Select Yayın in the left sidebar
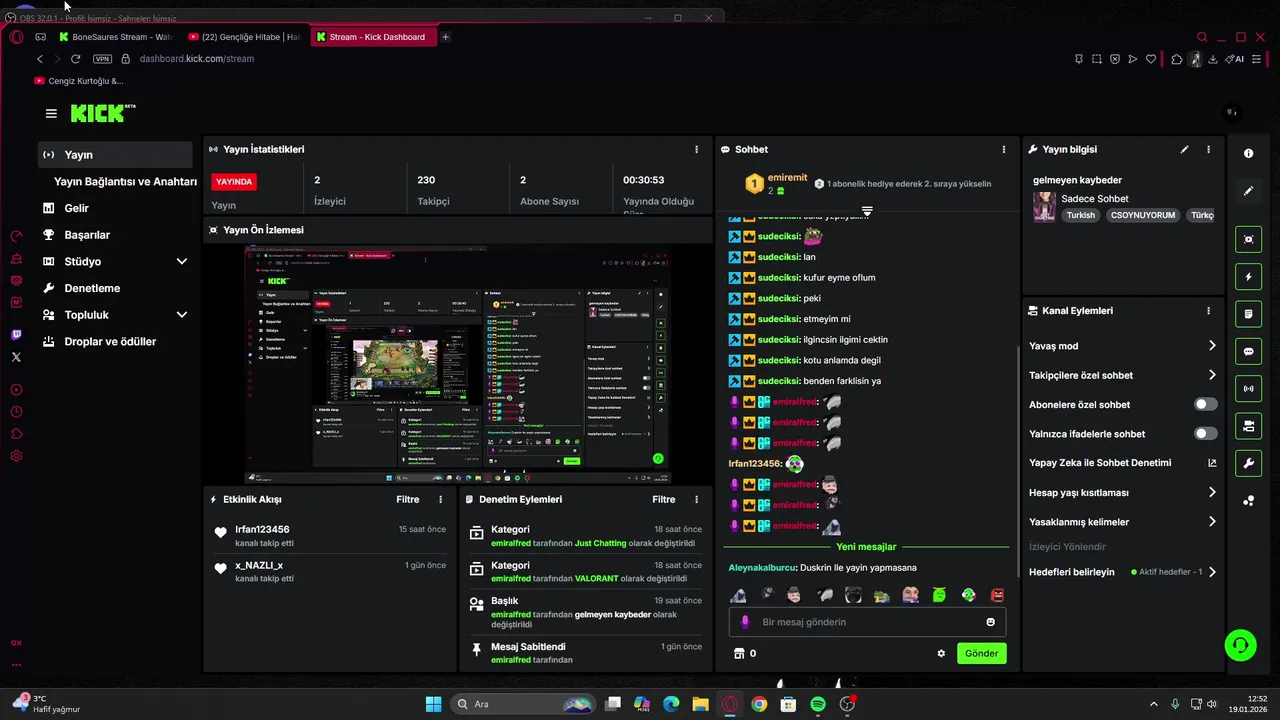1280x720 pixels. pos(116,155)
